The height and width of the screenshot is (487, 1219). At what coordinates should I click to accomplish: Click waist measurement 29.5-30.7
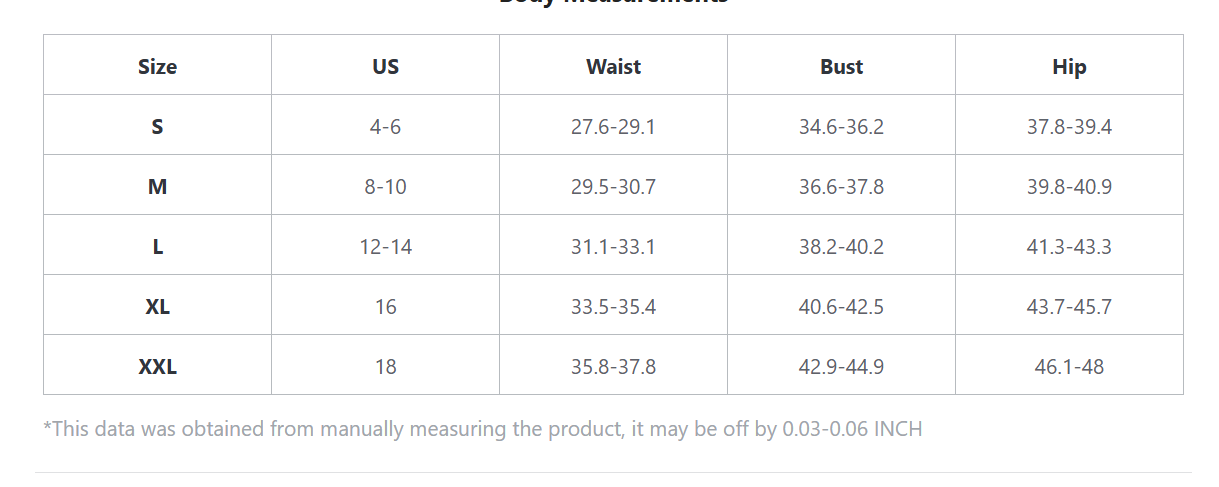[613, 187]
